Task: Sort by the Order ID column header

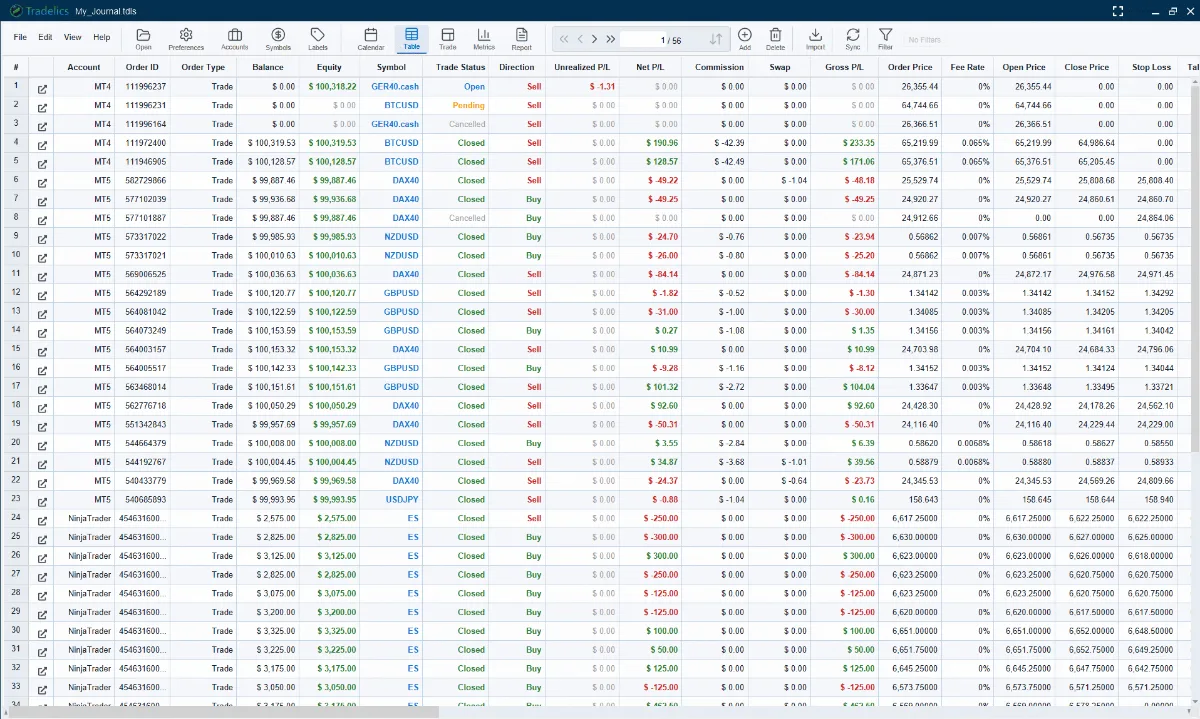Action: [x=143, y=67]
